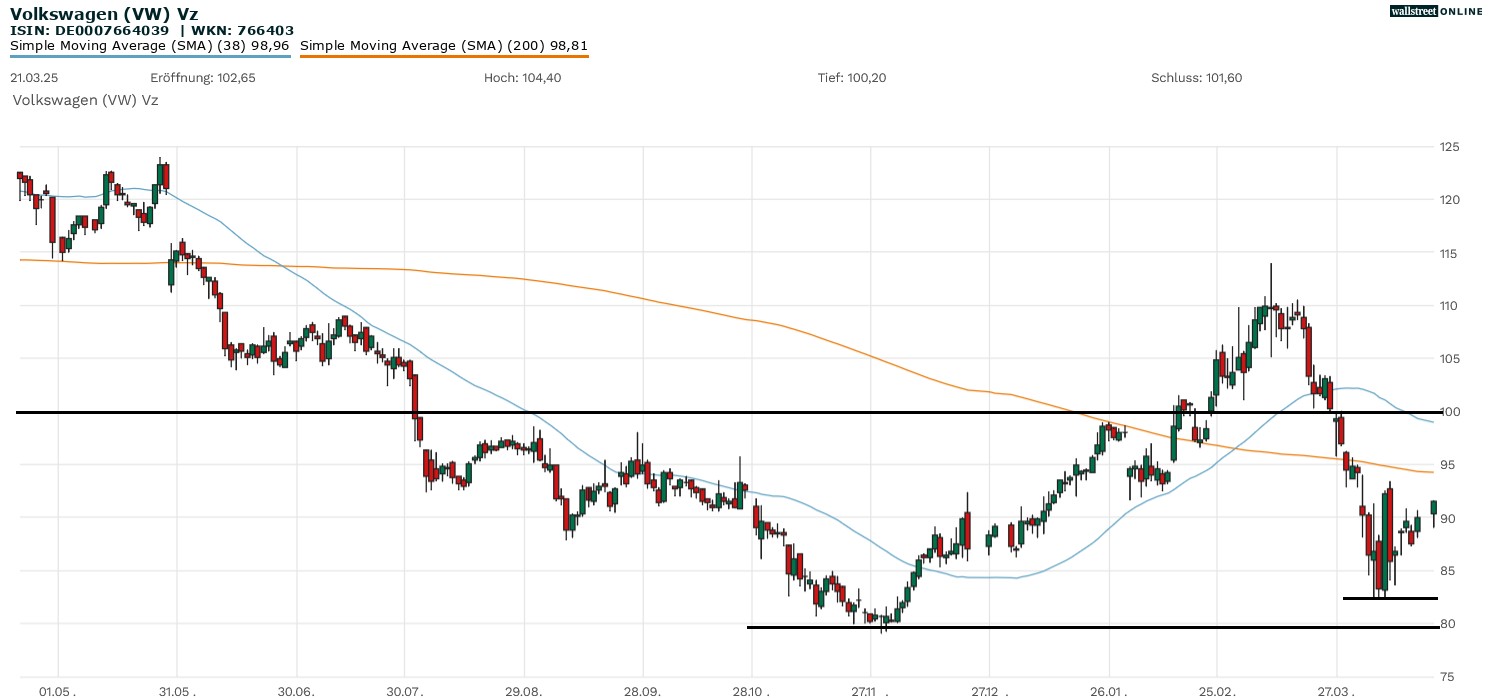
Task: Click the Schluss 101,60 value
Action: tap(1196, 78)
